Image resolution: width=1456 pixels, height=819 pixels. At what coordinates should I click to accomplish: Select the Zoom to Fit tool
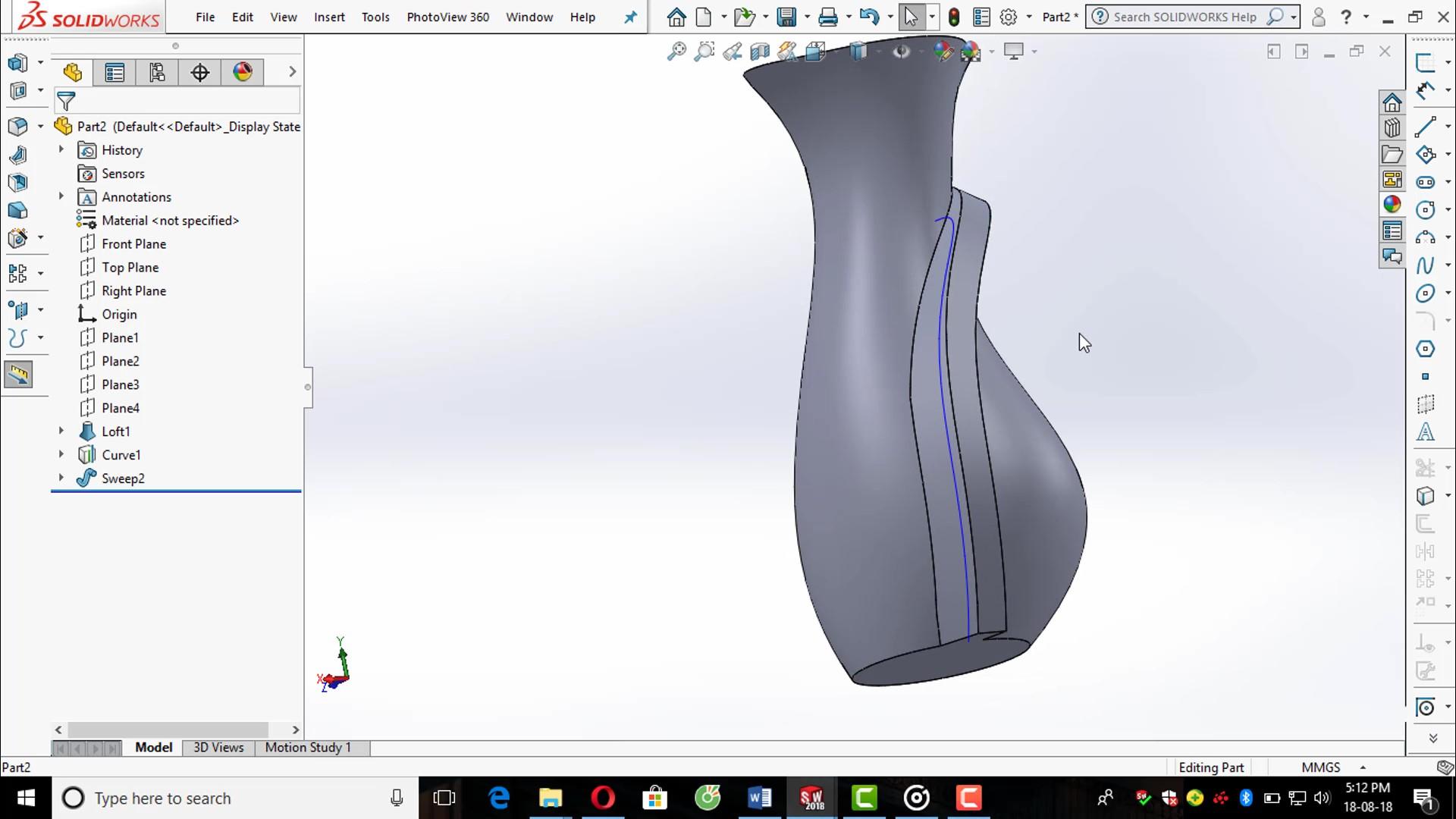[677, 51]
